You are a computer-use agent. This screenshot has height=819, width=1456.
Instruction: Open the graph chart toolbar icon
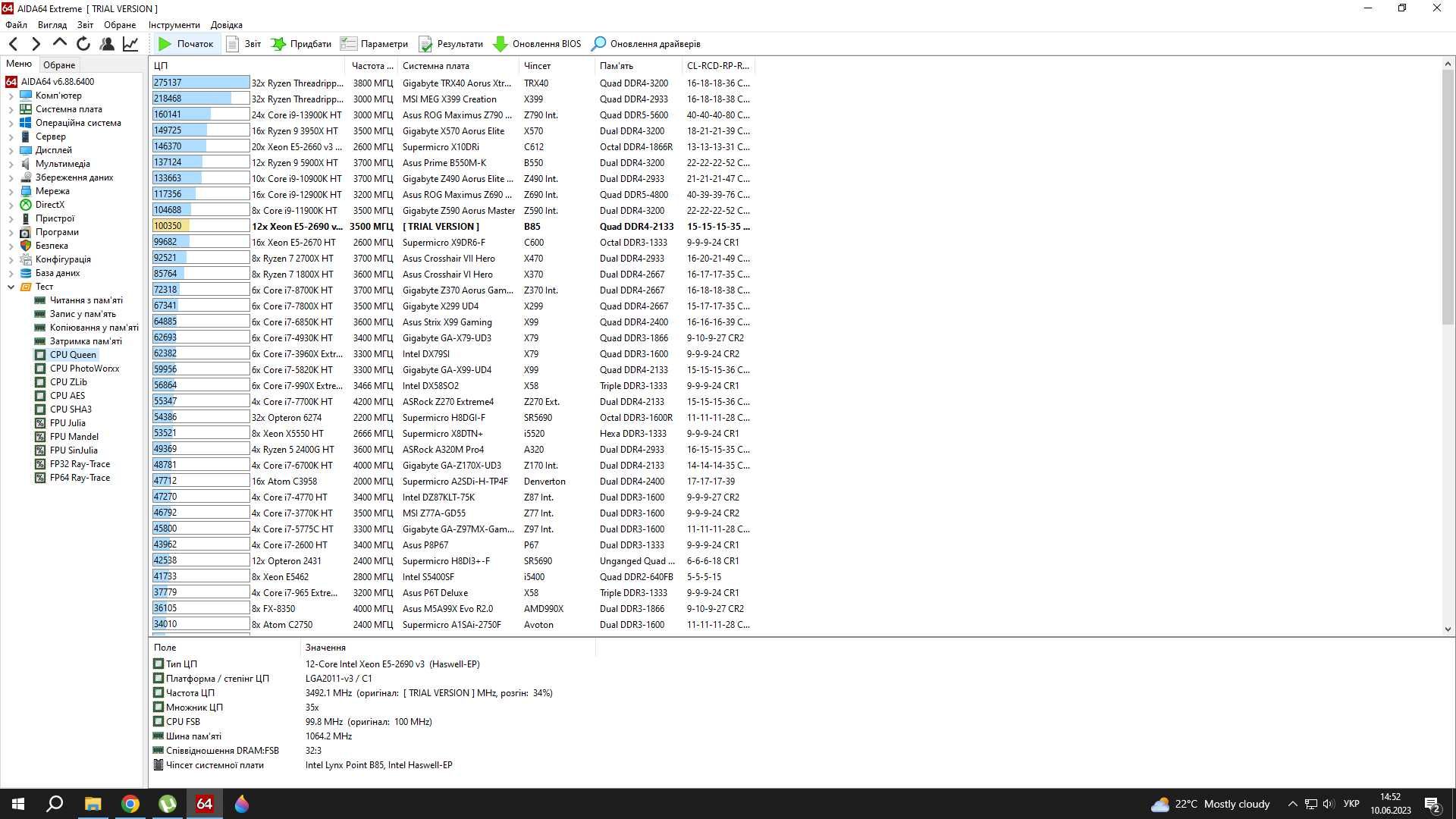coord(130,44)
